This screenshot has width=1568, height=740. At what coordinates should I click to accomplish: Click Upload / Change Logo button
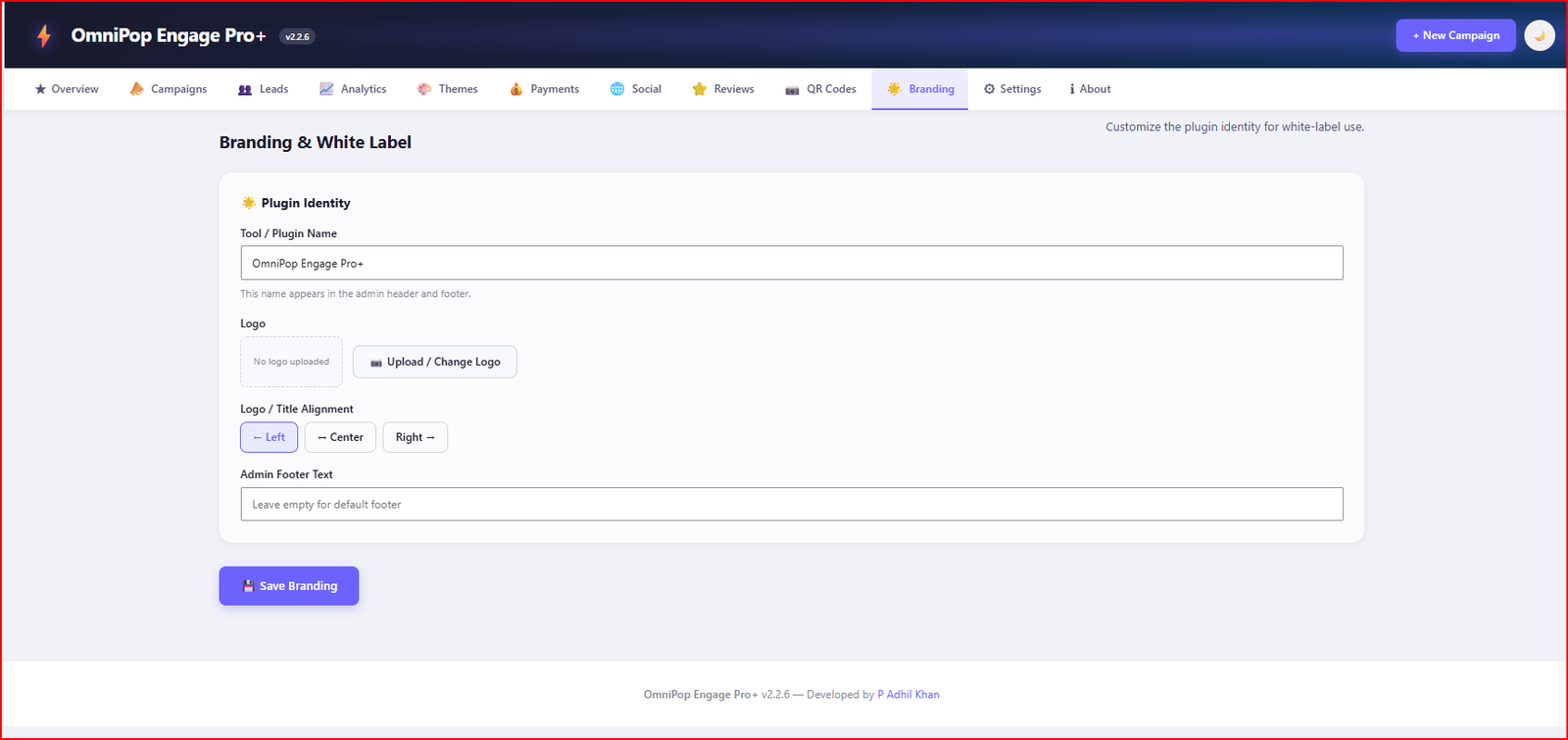tap(435, 362)
